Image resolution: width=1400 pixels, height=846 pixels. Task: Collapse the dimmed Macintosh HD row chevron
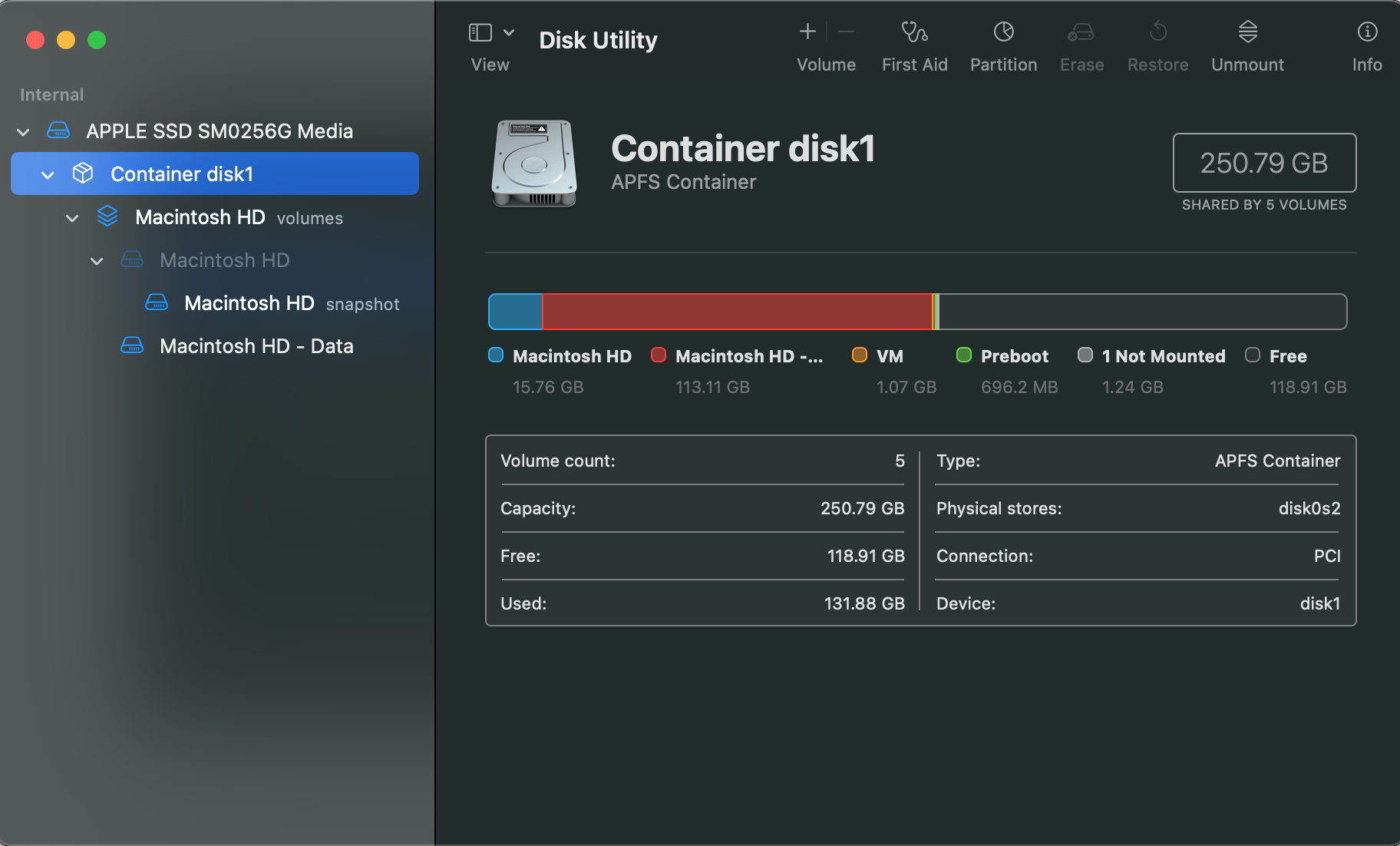point(97,261)
